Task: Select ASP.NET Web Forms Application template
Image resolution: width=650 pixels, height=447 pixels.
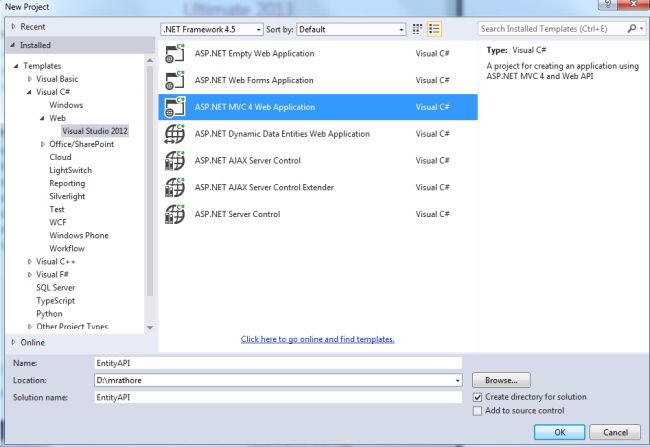Action: pos(318,80)
